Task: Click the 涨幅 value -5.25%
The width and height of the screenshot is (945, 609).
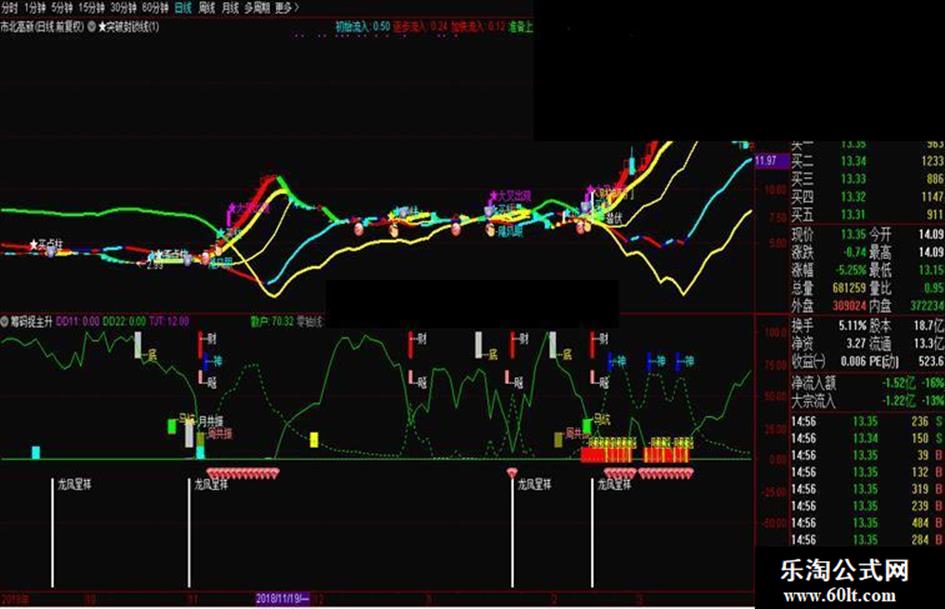Action: click(x=851, y=270)
